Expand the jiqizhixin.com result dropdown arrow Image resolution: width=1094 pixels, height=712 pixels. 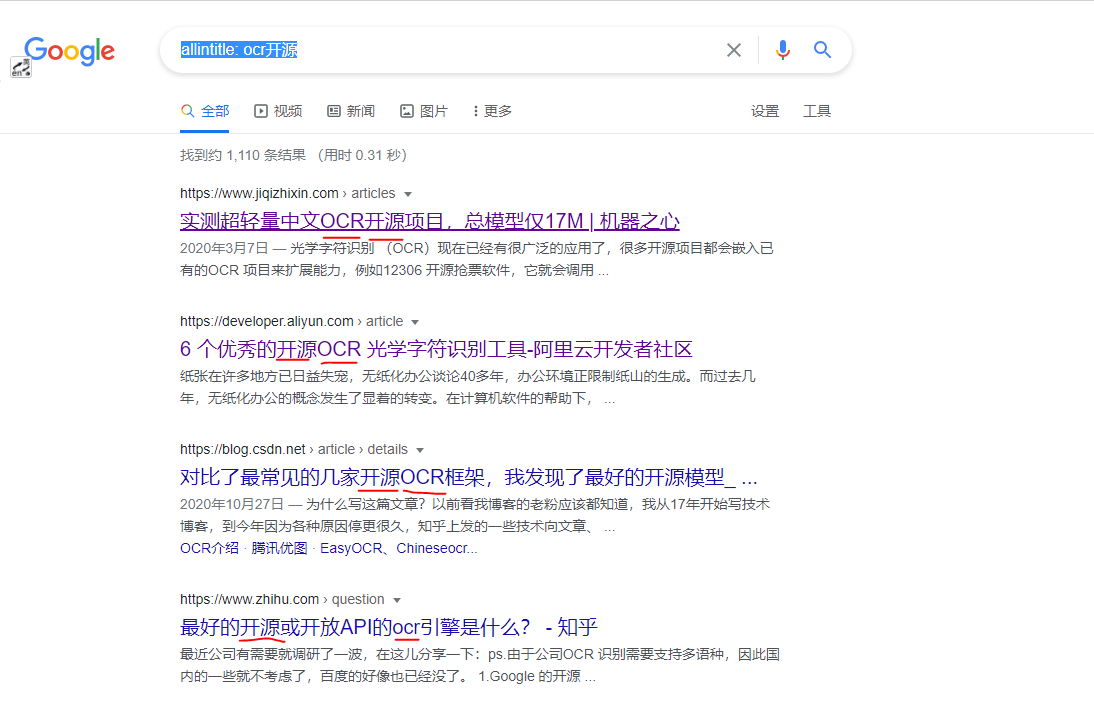click(408, 194)
